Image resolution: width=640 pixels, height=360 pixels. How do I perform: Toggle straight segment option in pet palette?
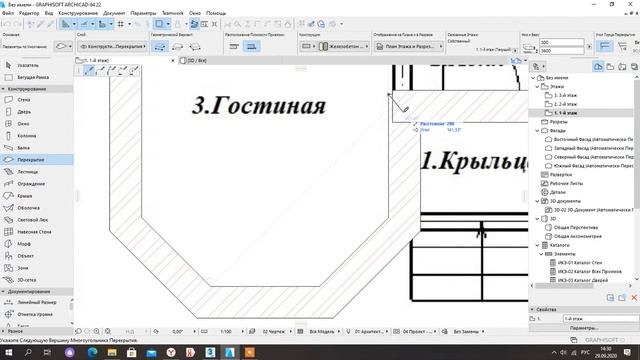[x=89, y=71]
